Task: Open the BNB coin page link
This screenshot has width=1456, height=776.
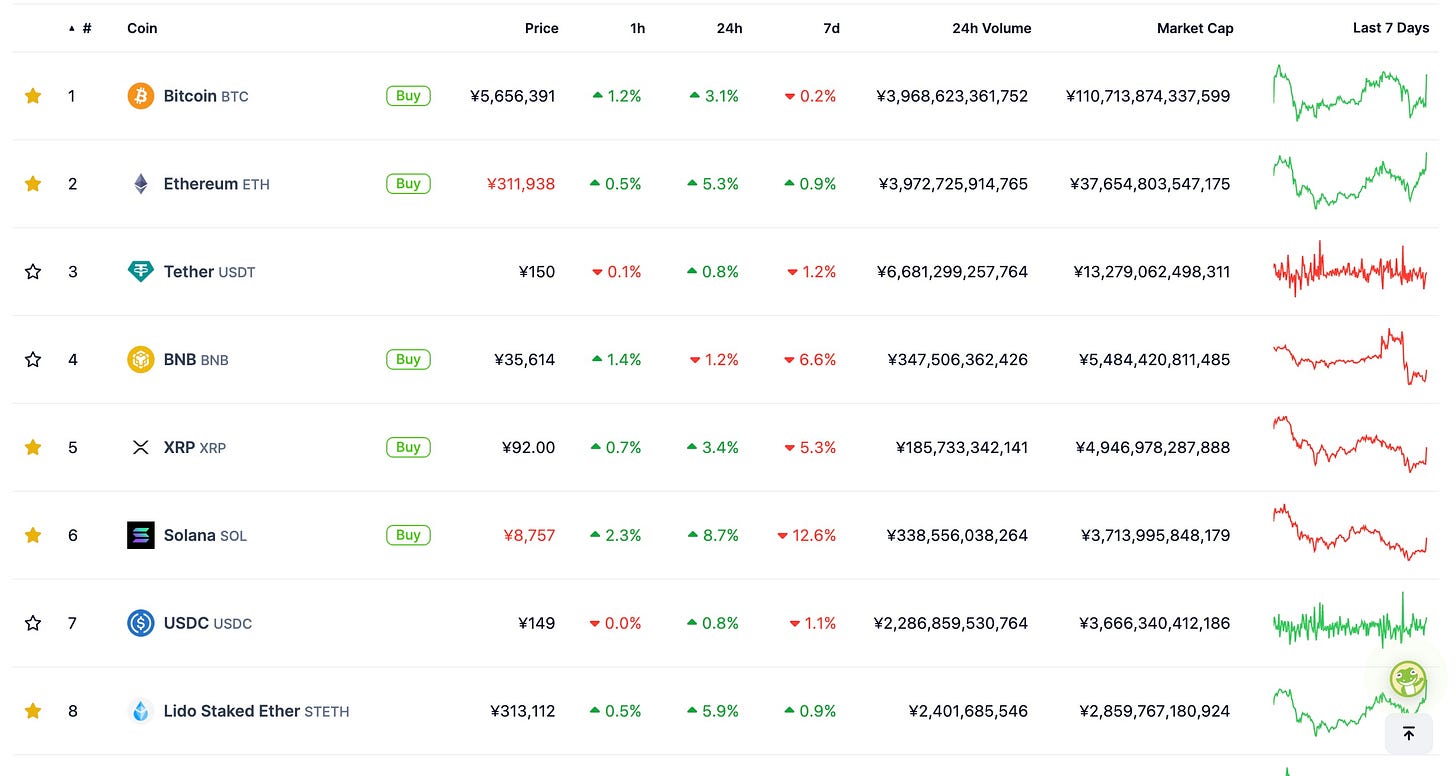Action: coord(196,360)
